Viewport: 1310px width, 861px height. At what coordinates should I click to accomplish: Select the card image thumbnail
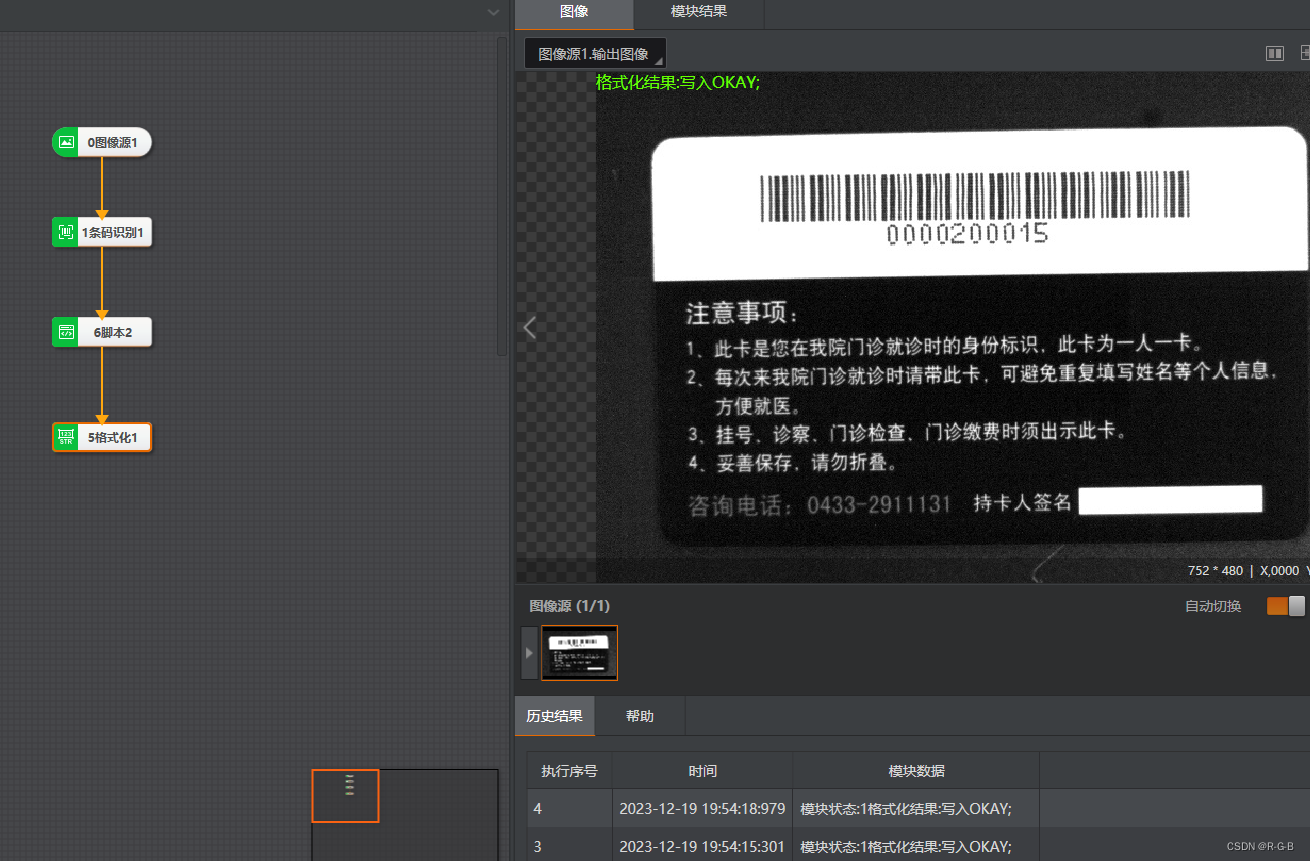pyautogui.click(x=579, y=653)
